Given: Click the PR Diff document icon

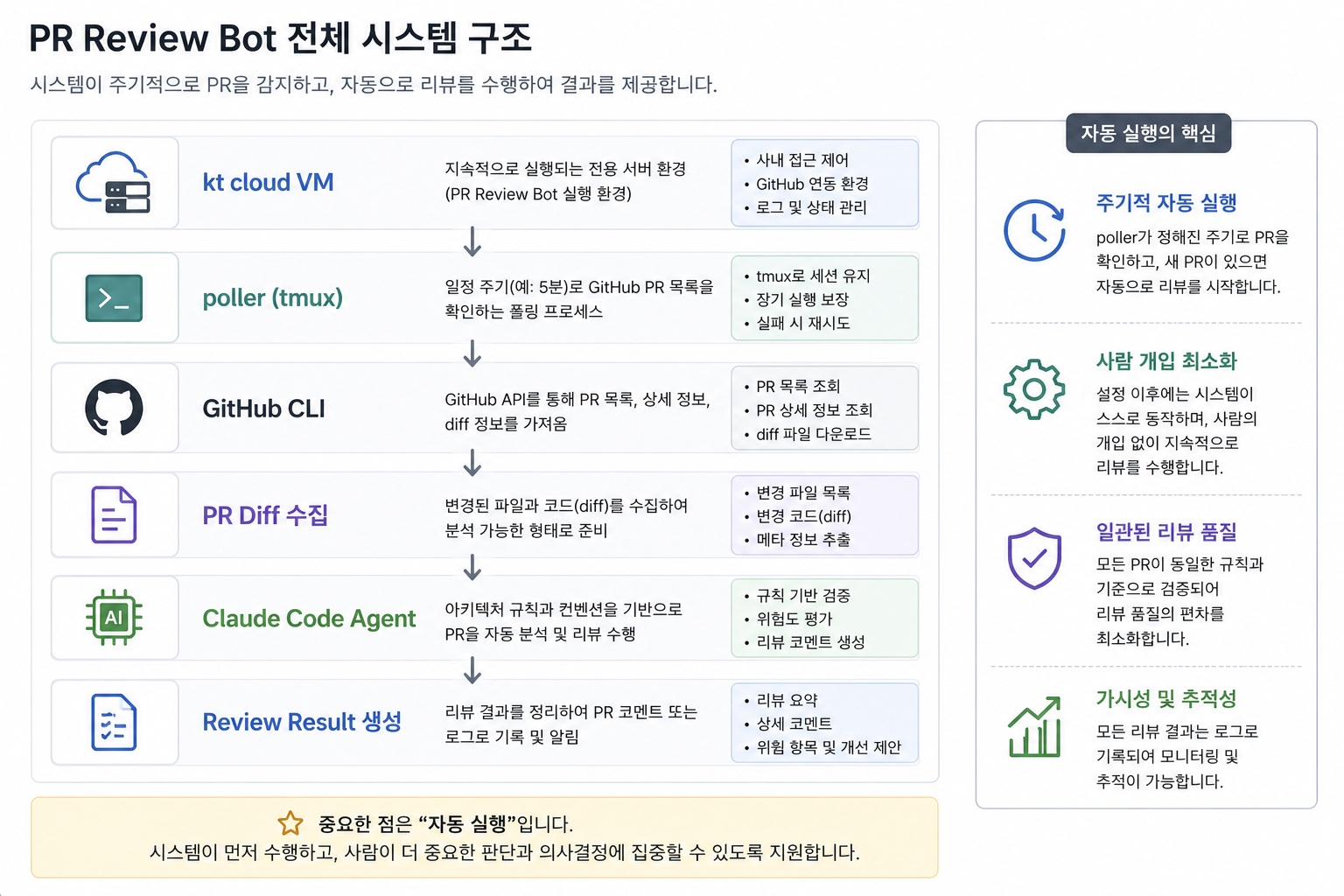Looking at the screenshot, I should click(114, 514).
